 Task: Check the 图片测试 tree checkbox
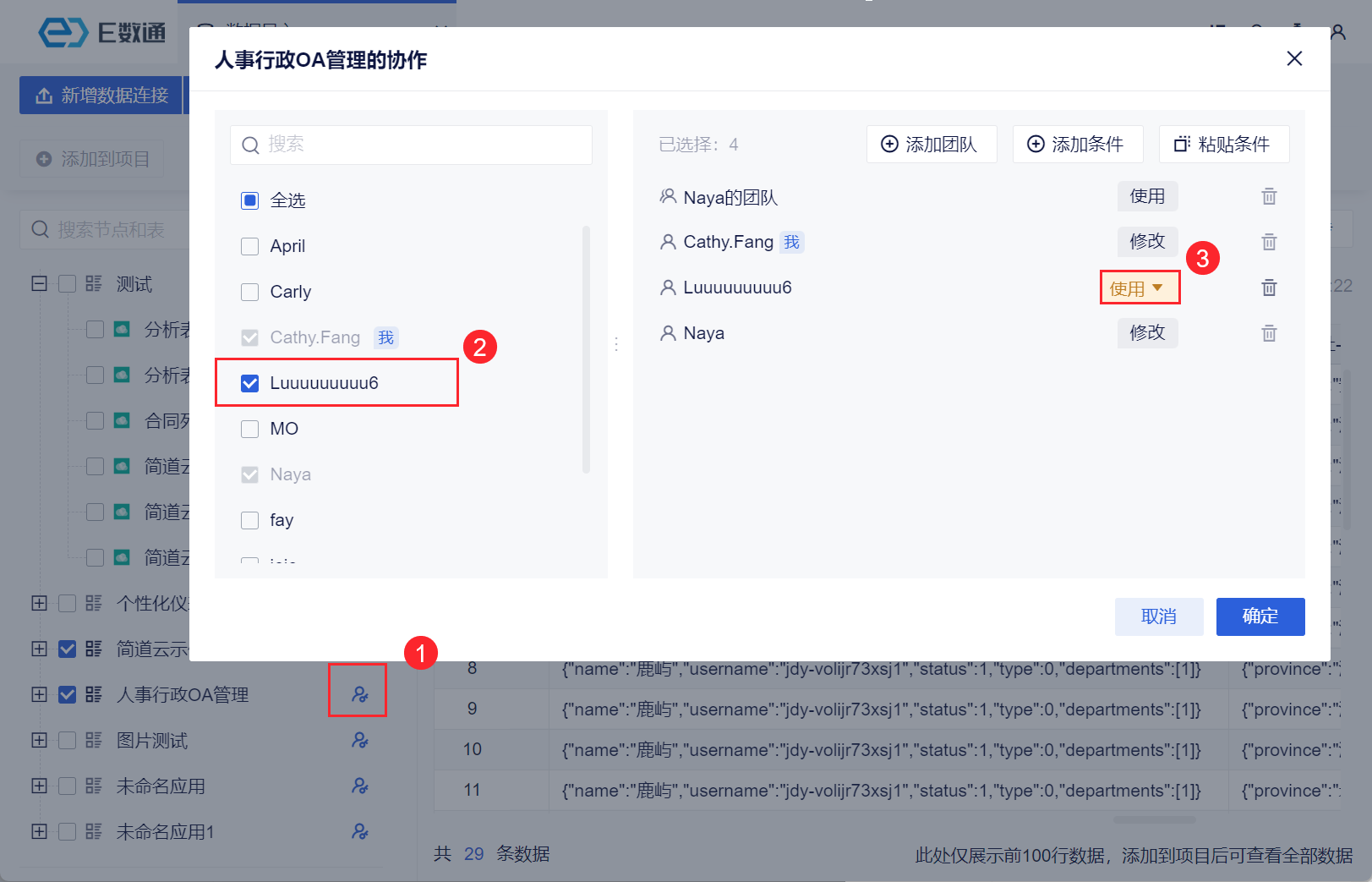pos(67,740)
